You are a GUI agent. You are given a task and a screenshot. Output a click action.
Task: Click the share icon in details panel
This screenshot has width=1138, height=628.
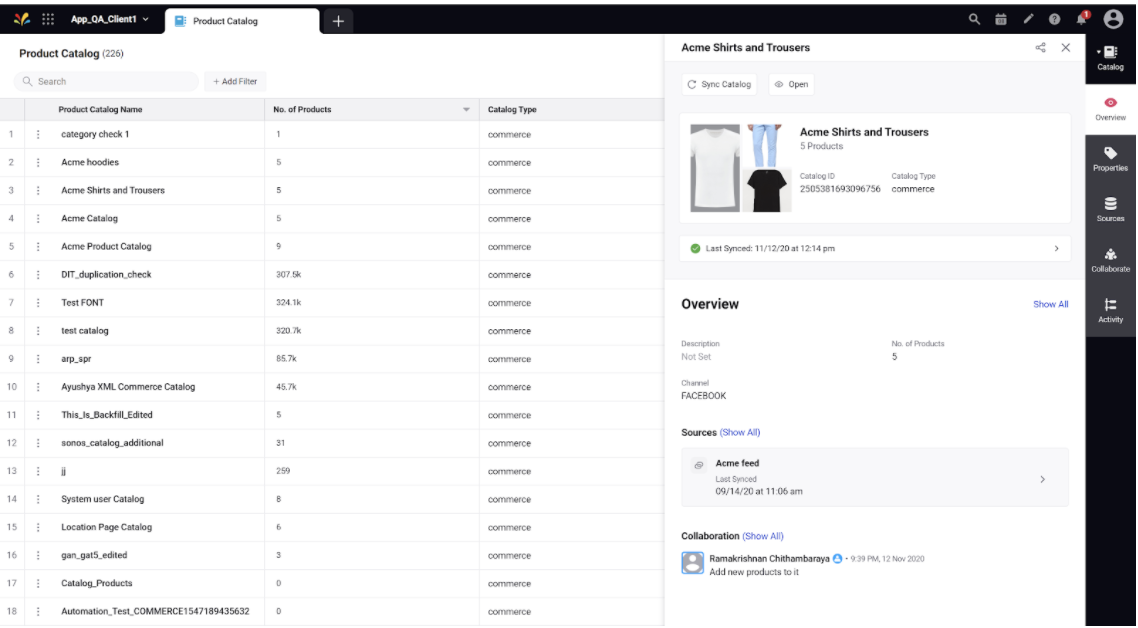[x=1040, y=48]
